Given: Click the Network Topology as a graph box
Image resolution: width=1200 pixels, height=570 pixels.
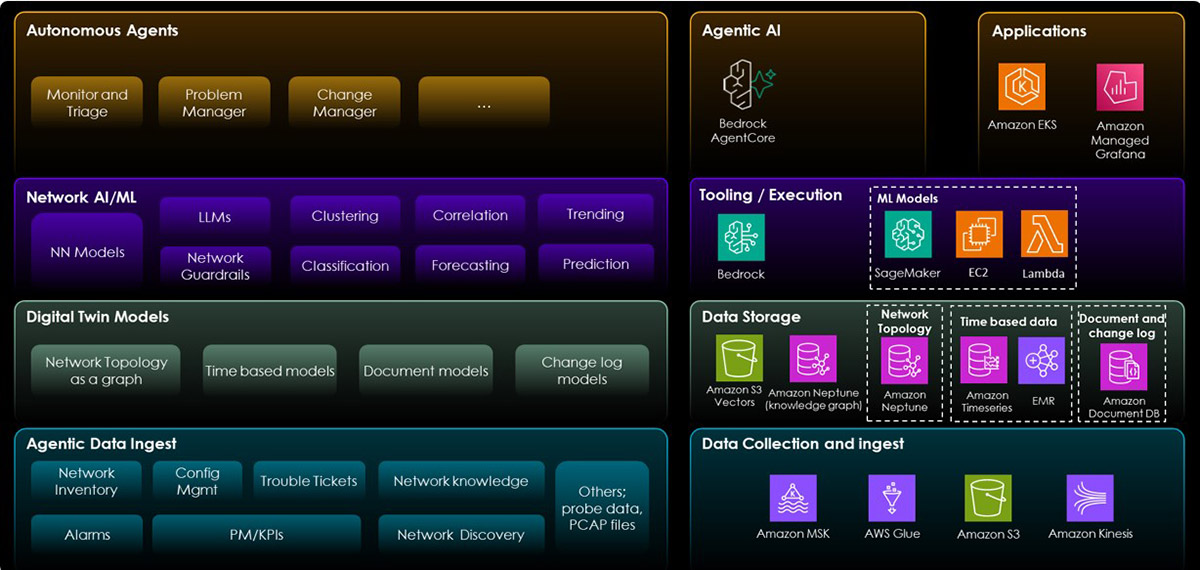Looking at the screenshot, I should [x=106, y=371].
